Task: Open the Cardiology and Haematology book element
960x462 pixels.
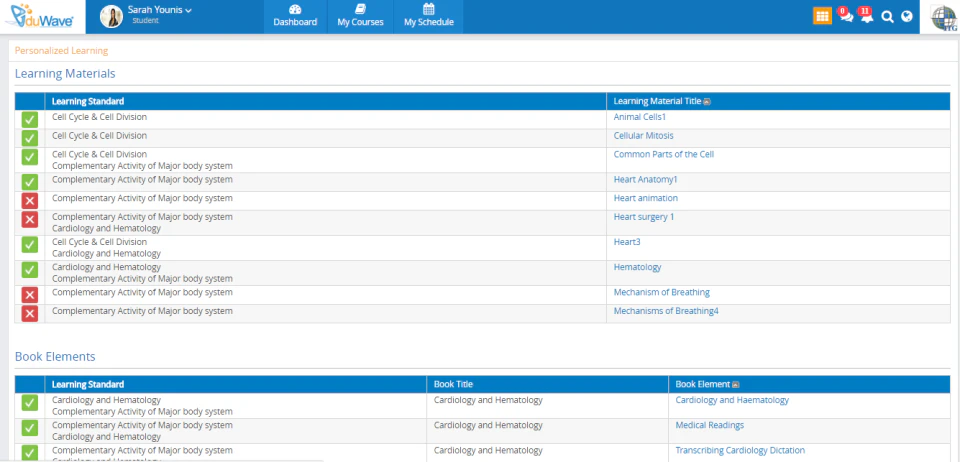Action: point(732,400)
